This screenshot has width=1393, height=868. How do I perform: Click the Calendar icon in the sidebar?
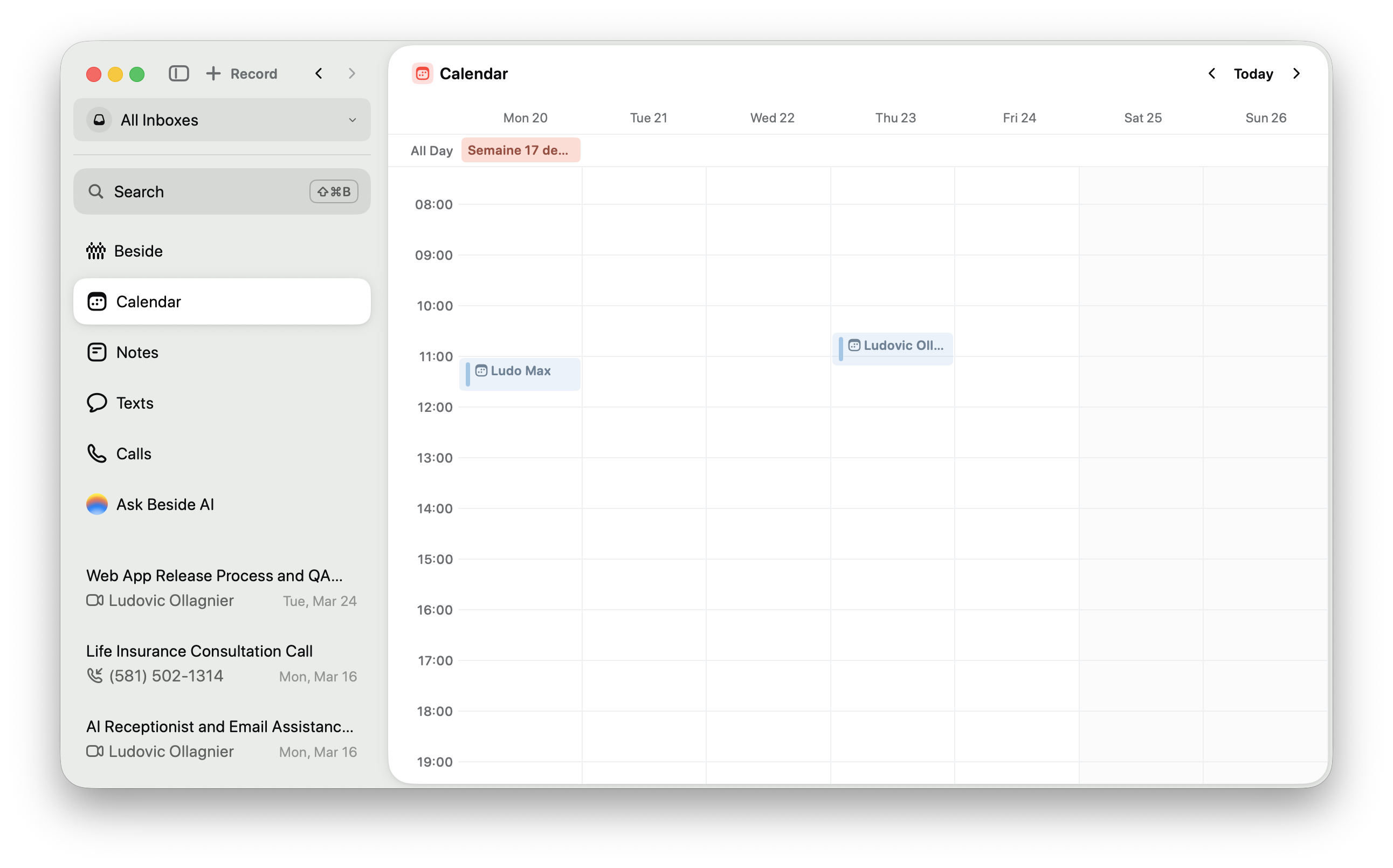point(96,301)
